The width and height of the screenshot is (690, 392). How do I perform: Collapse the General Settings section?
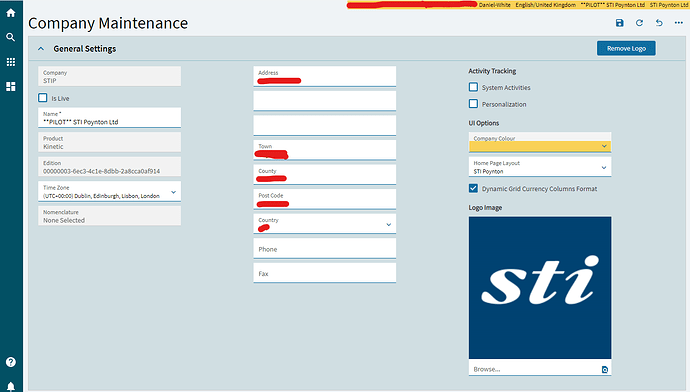click(41, 49)
